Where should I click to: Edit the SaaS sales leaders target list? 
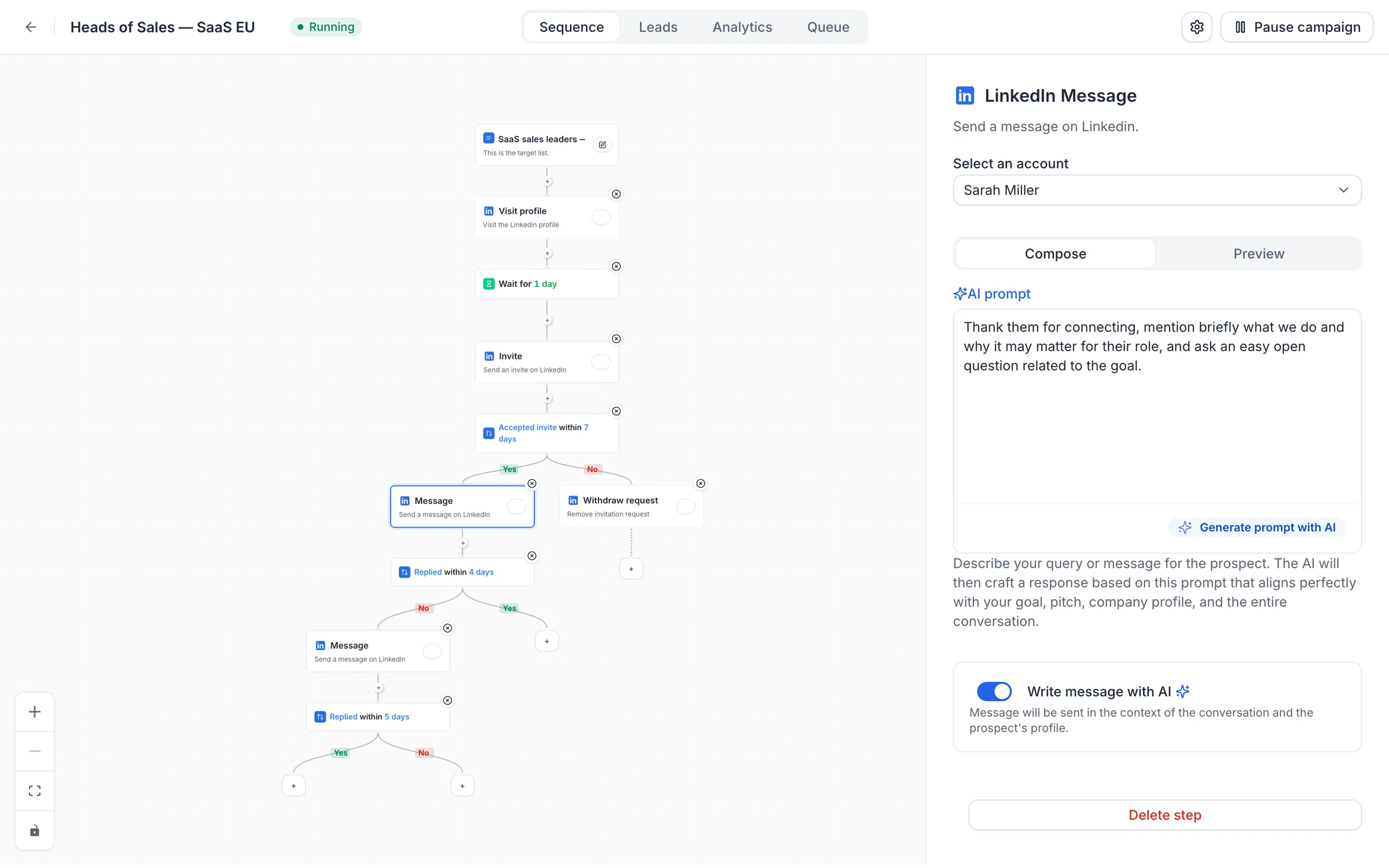pyautogui.click(x=602, y=145)
